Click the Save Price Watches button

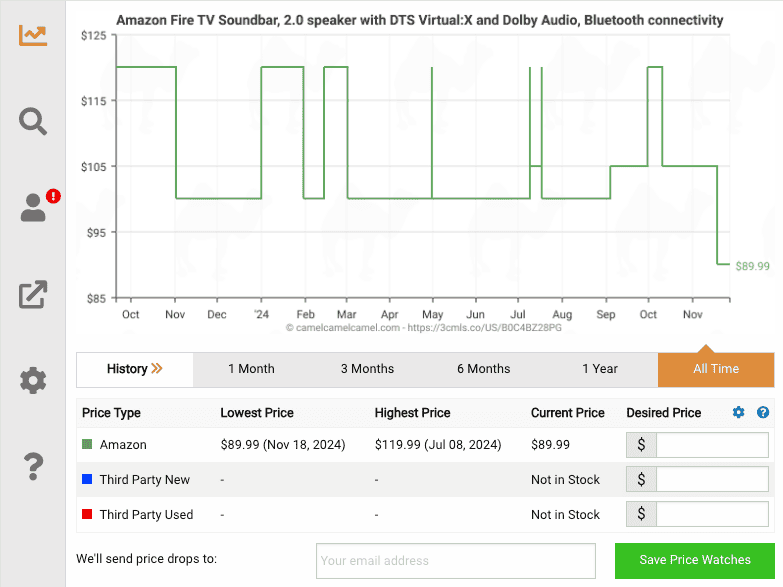695,560
